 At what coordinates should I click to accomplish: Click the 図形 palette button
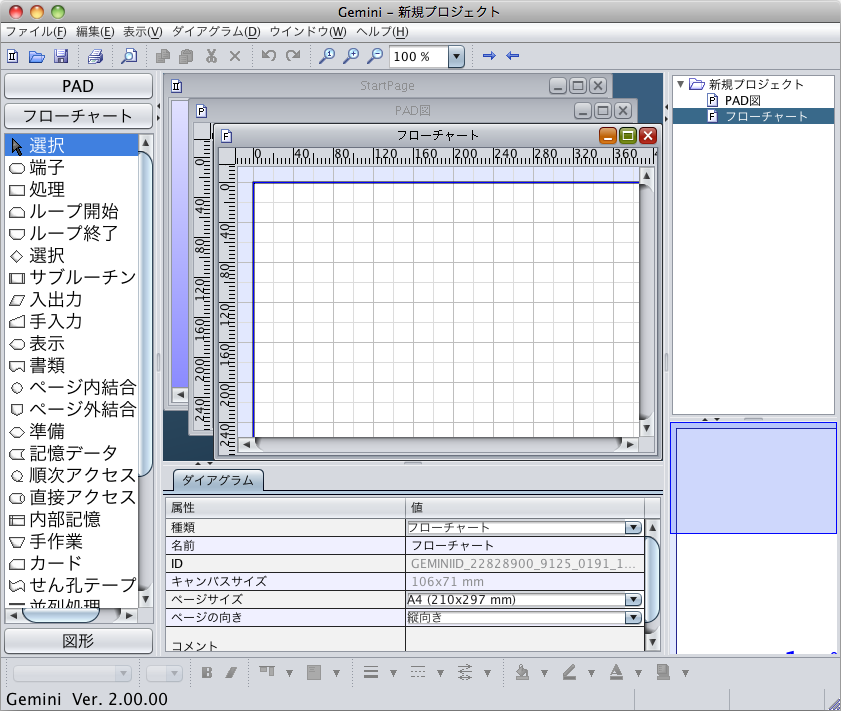point(78,641)
